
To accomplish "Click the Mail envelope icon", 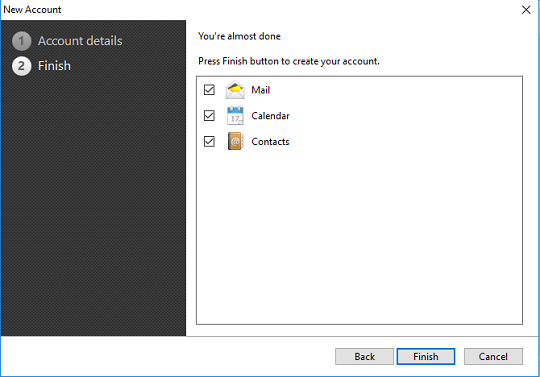I will click(235, 90).
